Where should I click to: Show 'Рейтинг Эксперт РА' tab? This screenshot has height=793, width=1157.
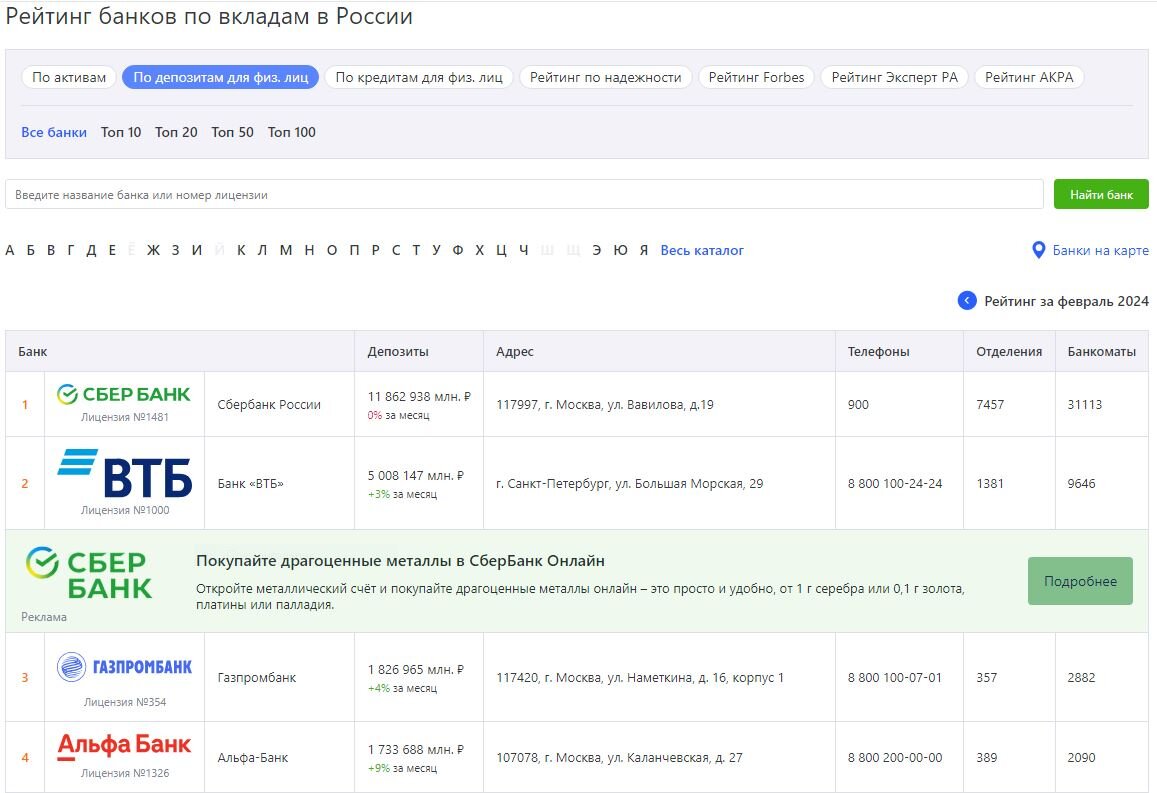coord(894,77)
